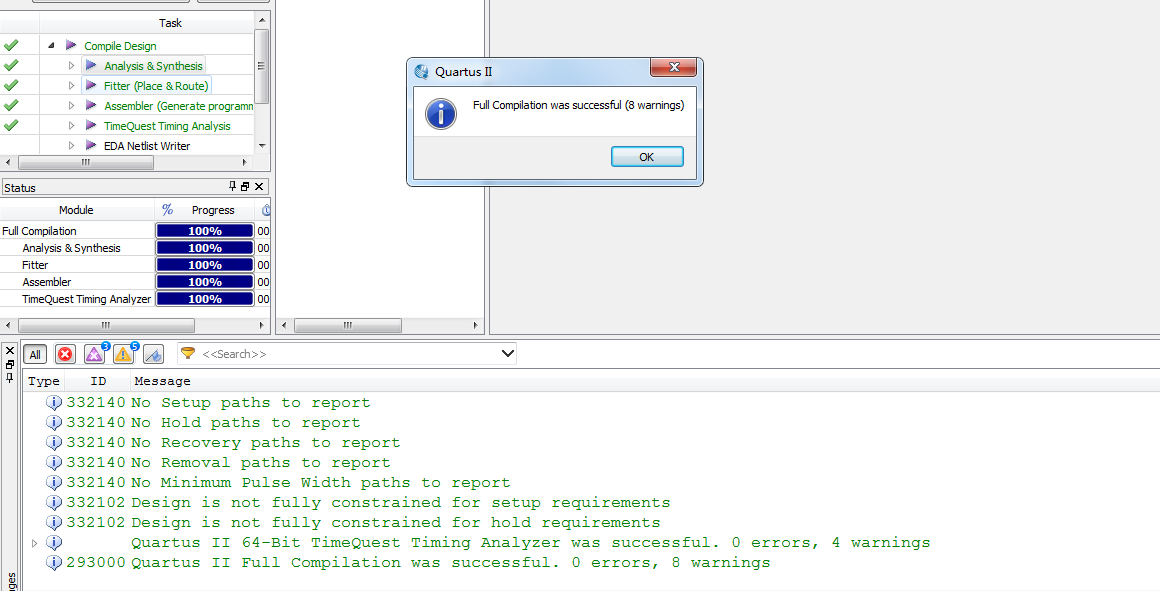The image size is (1160, 591).
Task: Toggle the error messages filter
Action: pyautogui.click(x=65, y=354)
